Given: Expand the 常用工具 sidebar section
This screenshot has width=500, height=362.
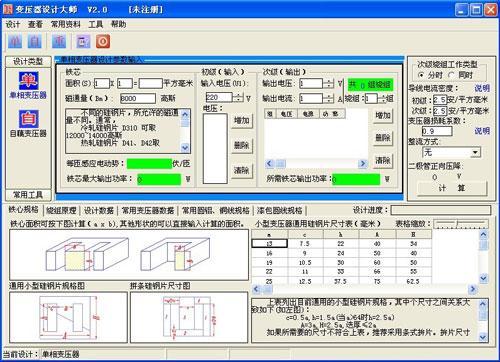Looking at the screenshot, I should tap(28, 195).
